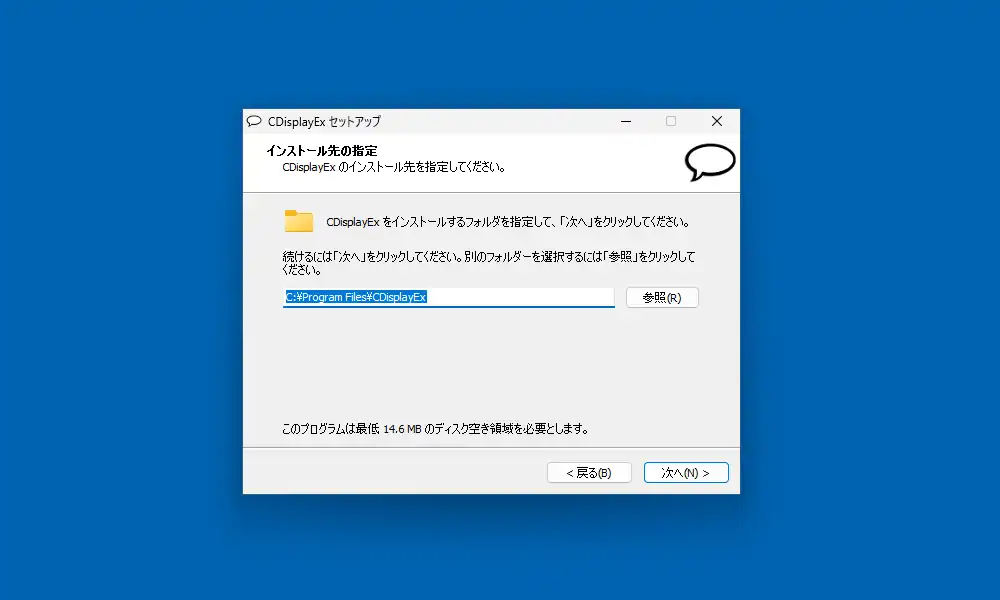
Task: Click the speech bubble icon in title bar
Action: [254, 121]
